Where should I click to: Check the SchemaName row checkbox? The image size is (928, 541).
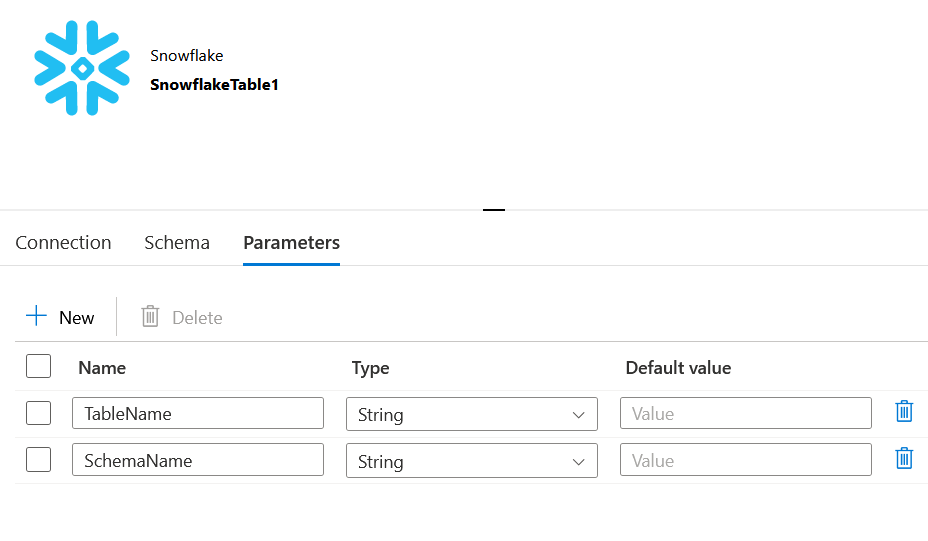pos(39,460)
